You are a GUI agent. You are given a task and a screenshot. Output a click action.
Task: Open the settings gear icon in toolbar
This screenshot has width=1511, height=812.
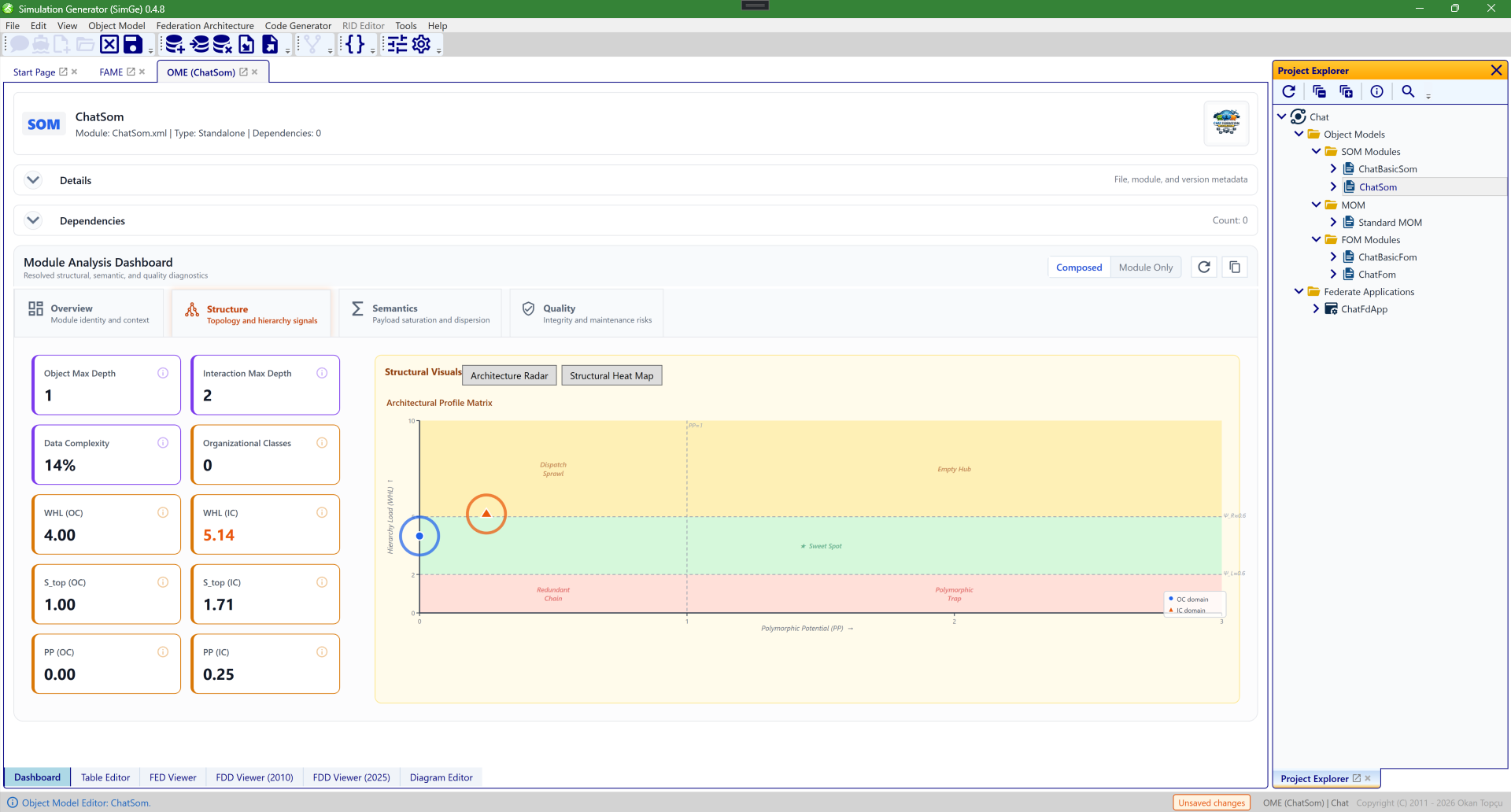422,45
